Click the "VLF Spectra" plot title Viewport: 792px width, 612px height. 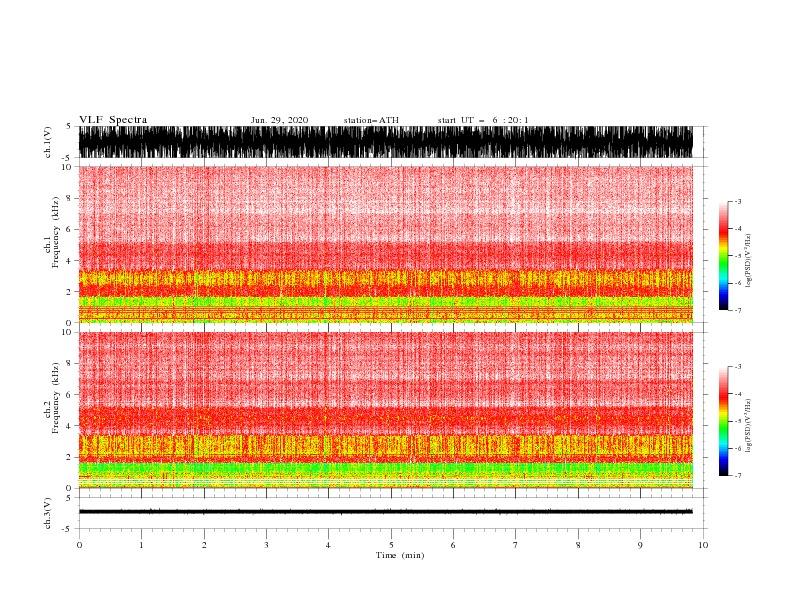[113, 120]
